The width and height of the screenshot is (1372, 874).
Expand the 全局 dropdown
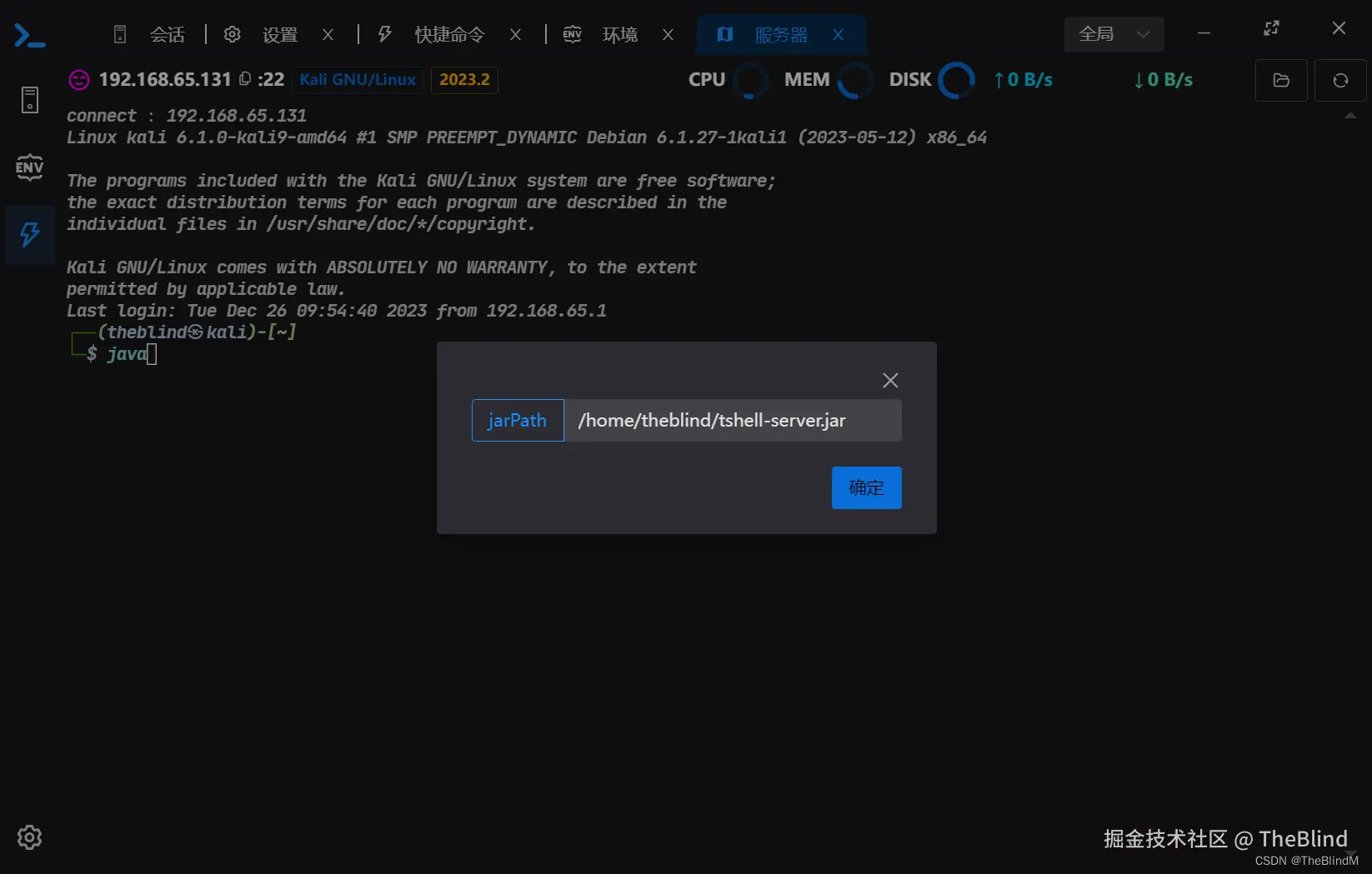click(x=1114, y=34)
